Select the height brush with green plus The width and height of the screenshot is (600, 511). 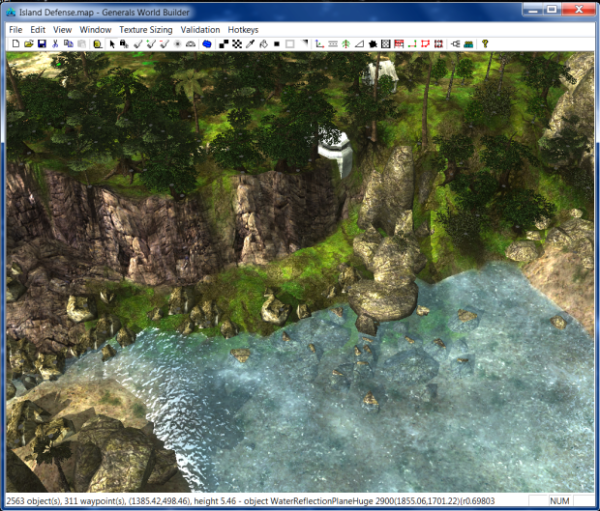151,44
